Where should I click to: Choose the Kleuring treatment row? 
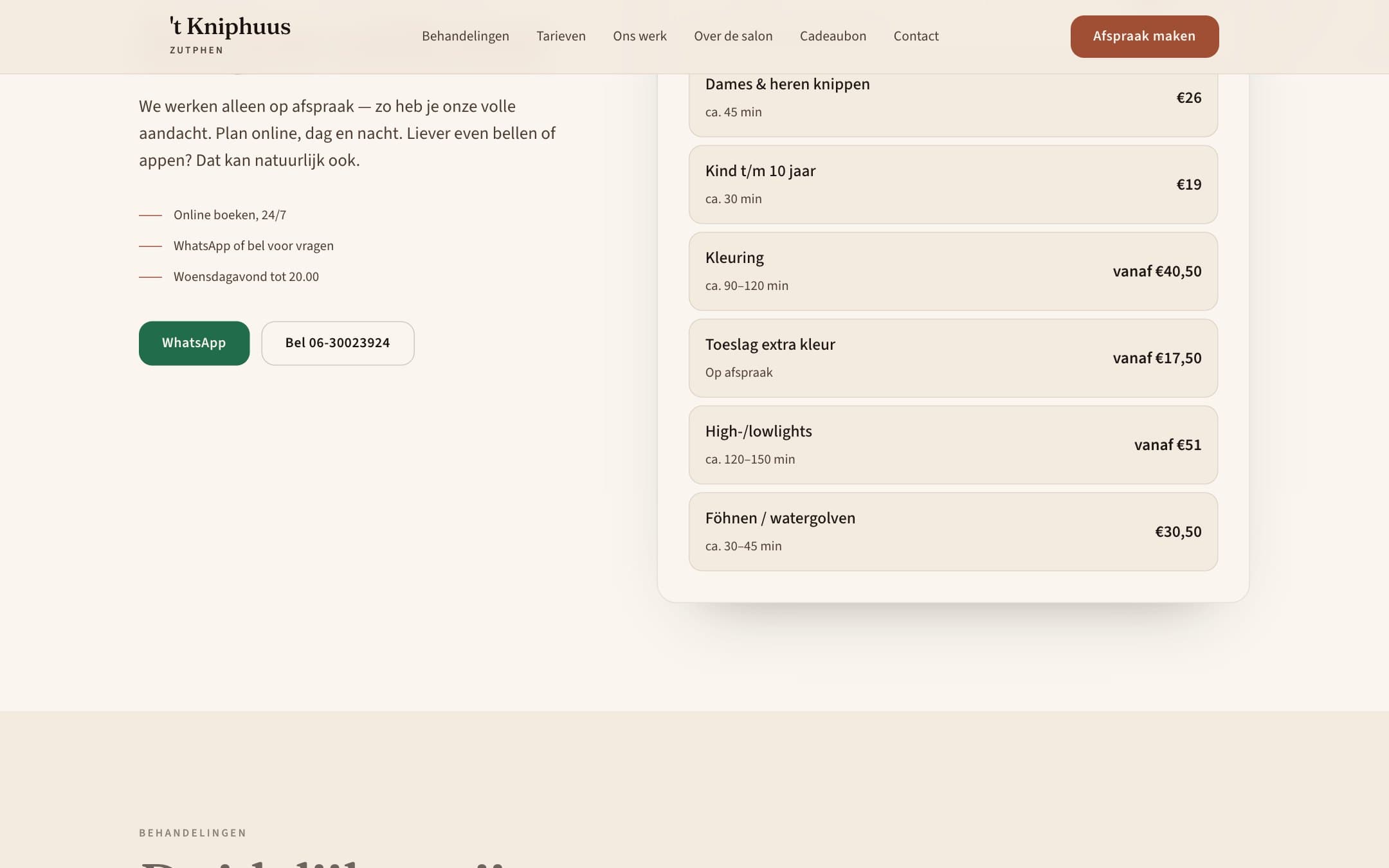(x=953, y=271)
